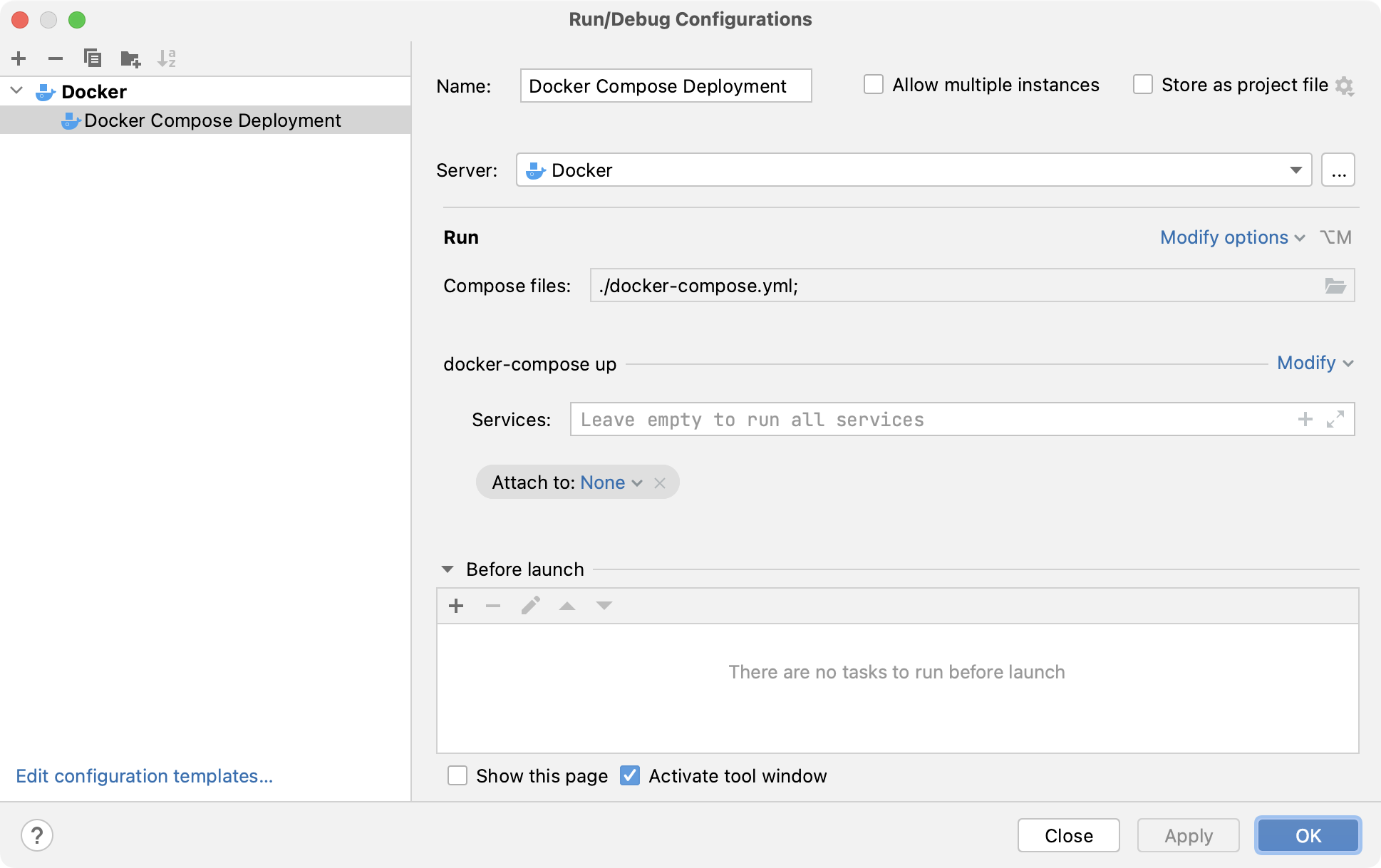
Task: Disable Activate tool window
Action: pos(630,775)
